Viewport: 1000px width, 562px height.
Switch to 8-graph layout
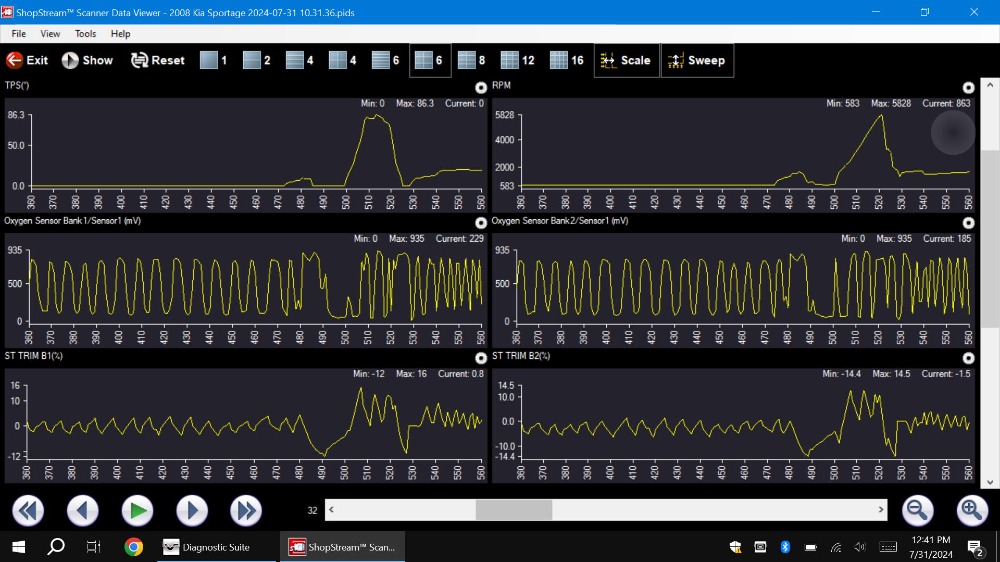(471, 60)
